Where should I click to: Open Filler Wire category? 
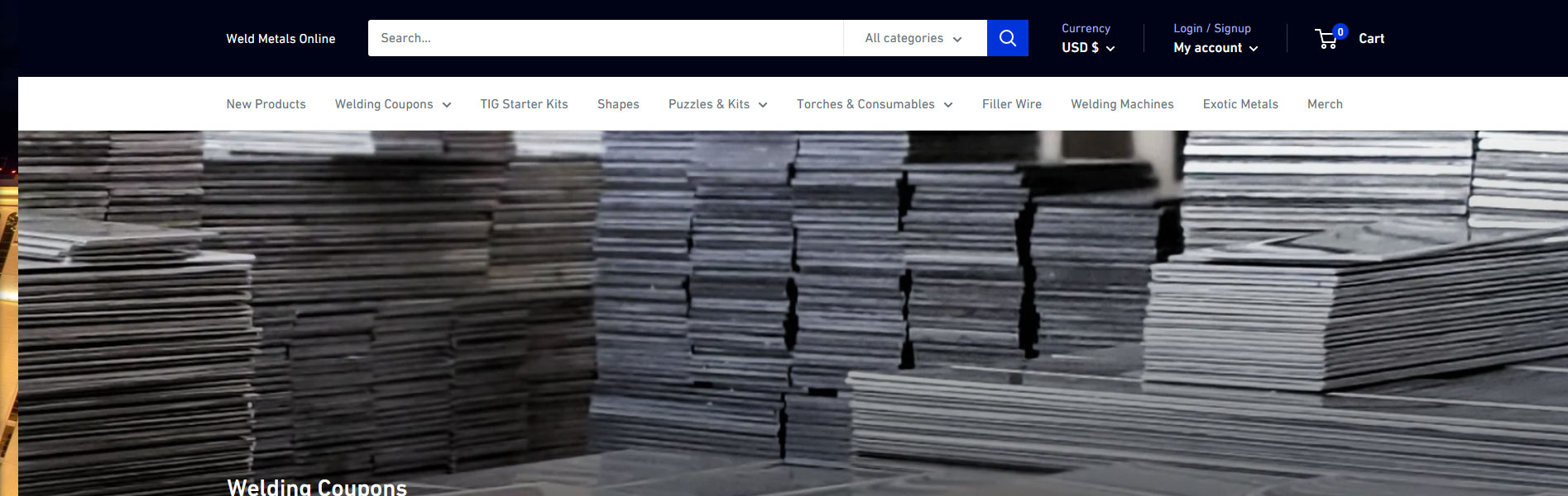point(1012,104)
